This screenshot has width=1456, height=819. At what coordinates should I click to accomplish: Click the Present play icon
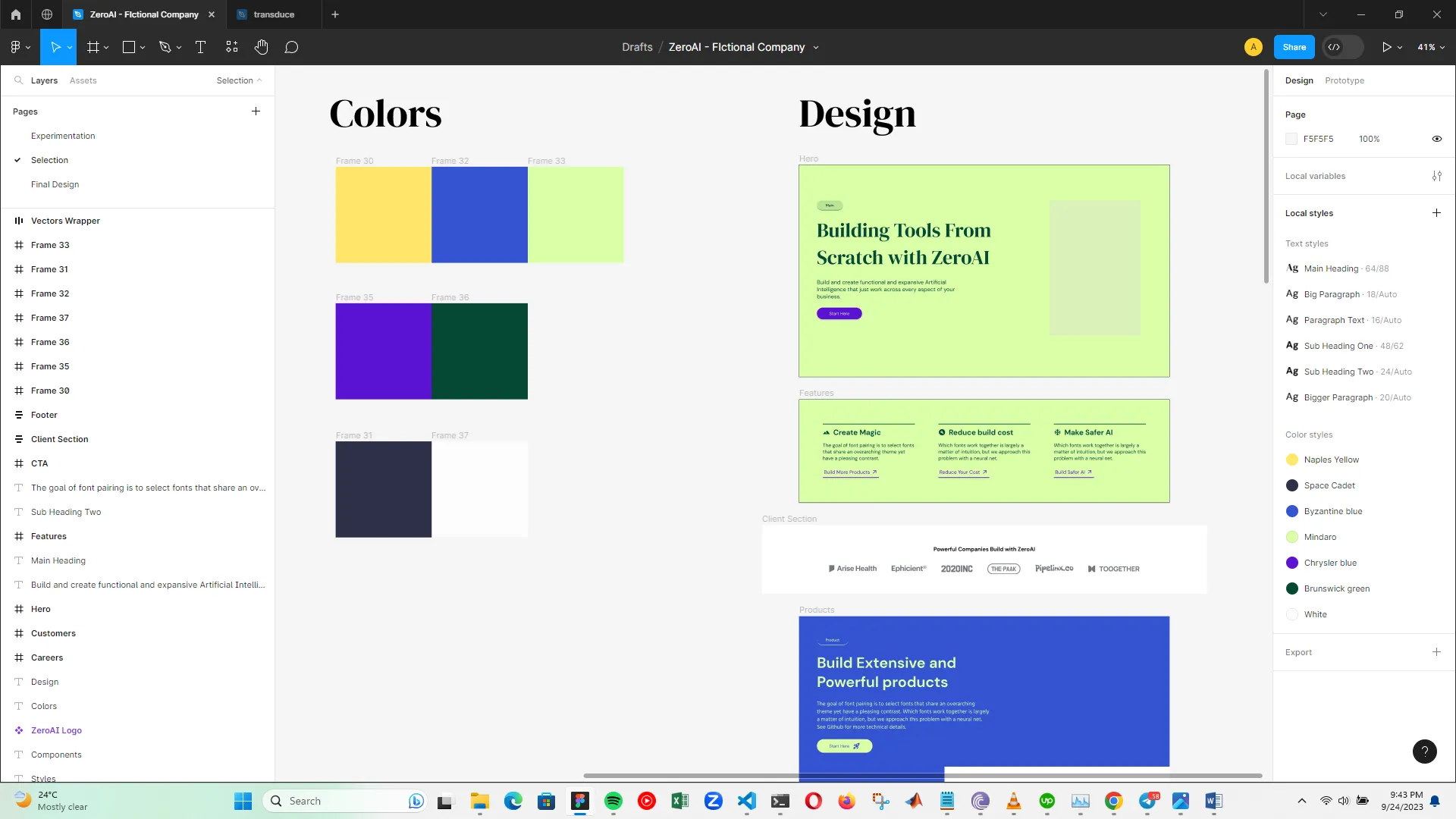point(1386,47)
